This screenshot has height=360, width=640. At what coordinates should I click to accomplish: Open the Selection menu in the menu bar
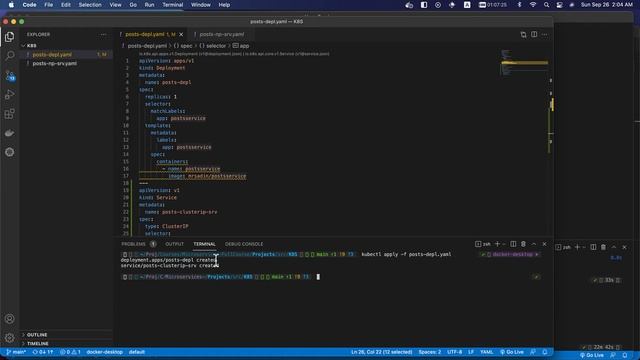click(x=90, y=5)
